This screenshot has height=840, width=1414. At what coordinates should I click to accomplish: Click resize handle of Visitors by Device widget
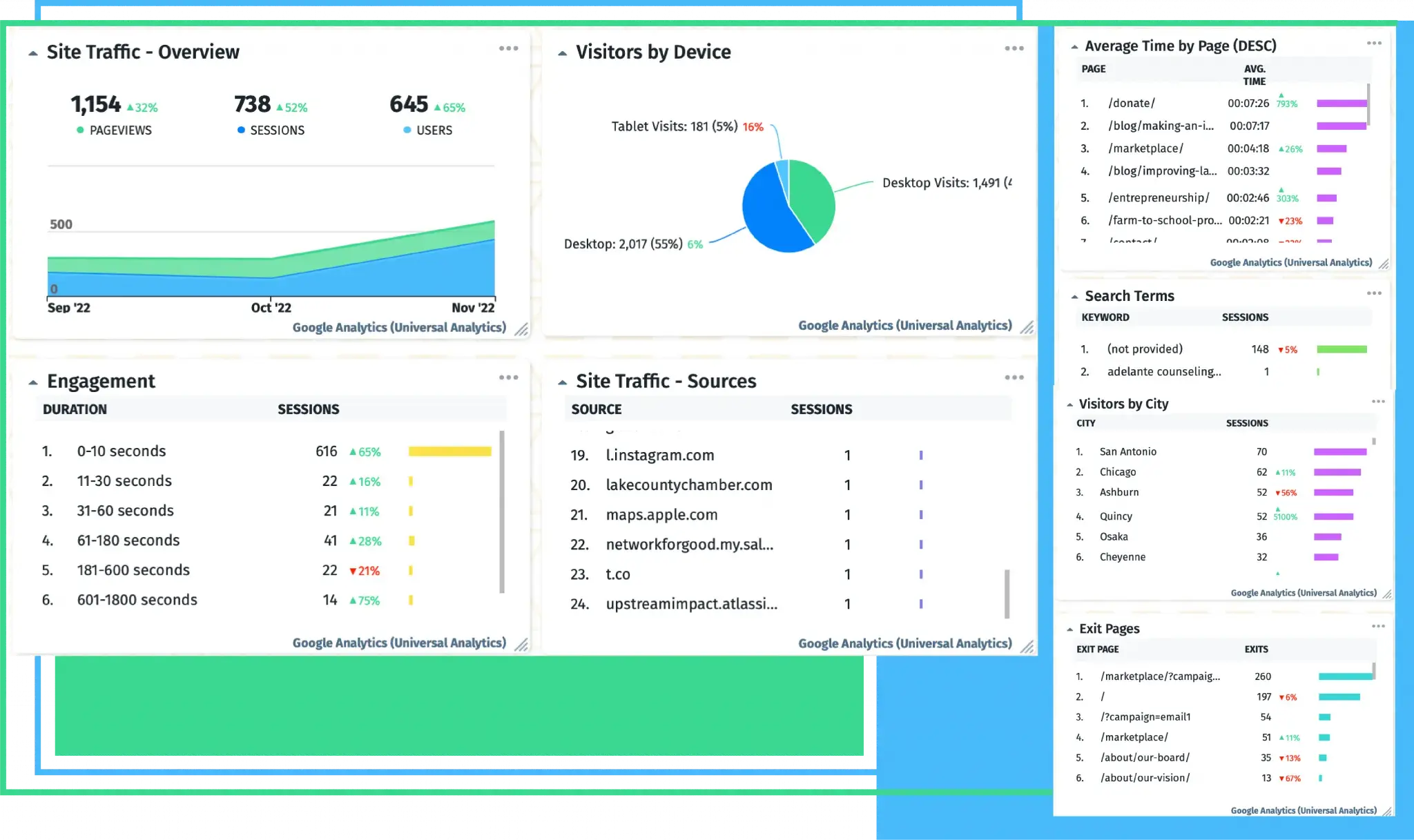click(1027, 327)
